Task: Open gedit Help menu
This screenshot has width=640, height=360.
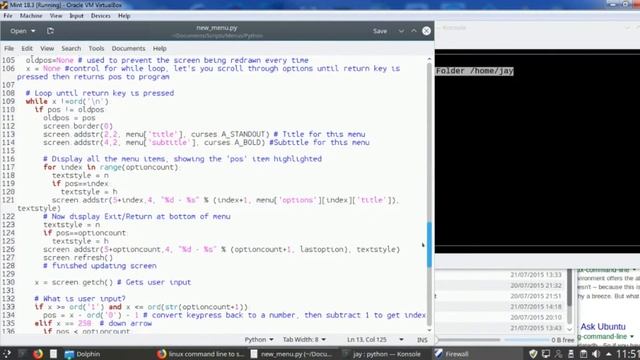Action: [160, 48]
